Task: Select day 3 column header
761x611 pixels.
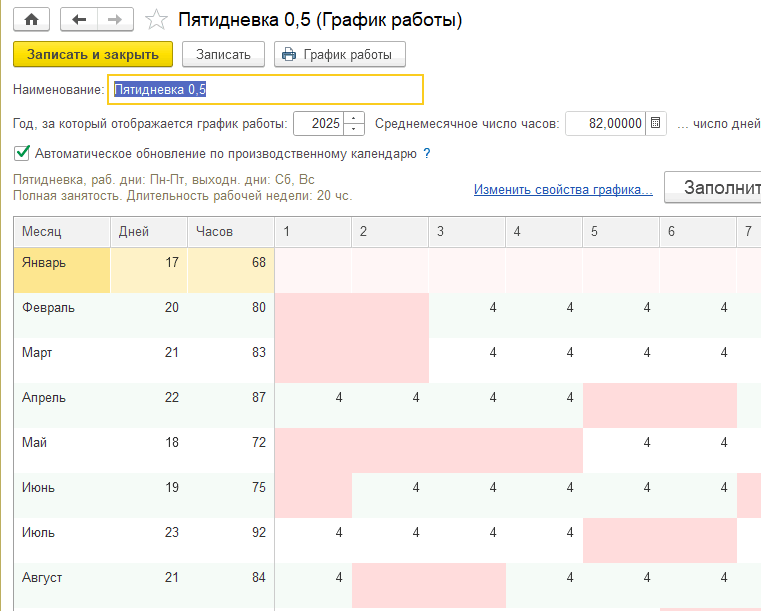Action: click(467, 231)
